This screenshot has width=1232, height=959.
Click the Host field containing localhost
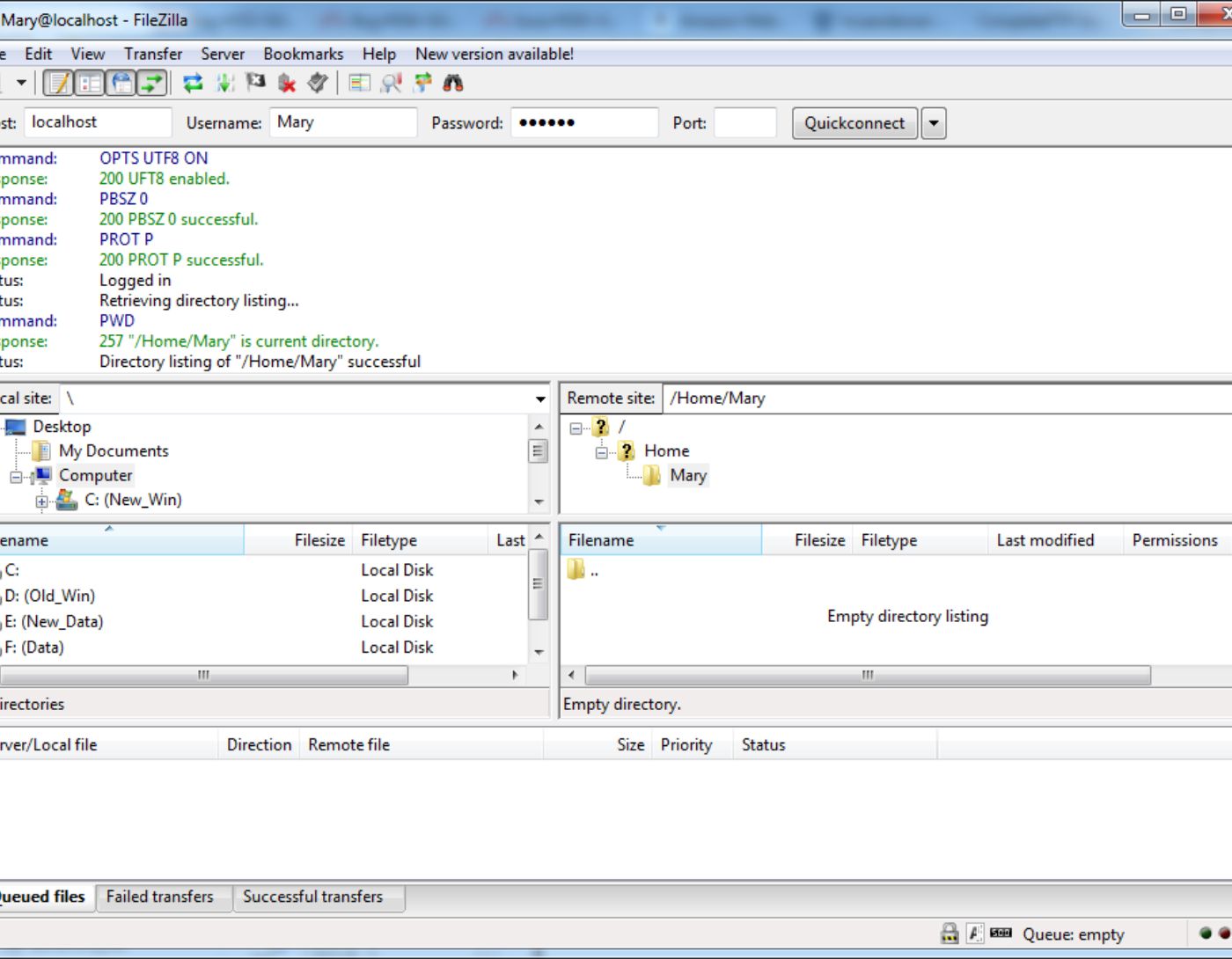98,122
